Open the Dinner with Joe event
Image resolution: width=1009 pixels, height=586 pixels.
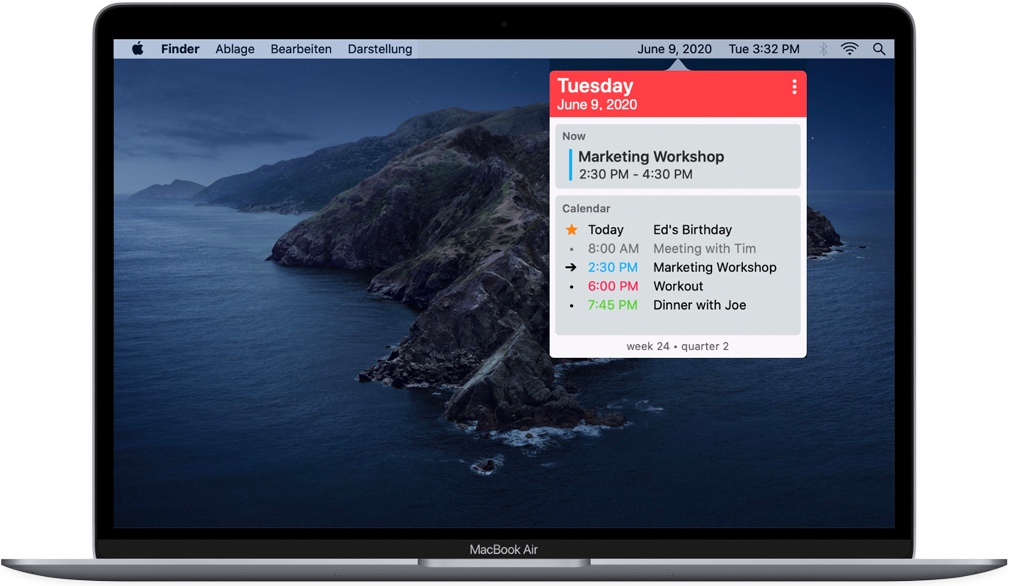699,306
